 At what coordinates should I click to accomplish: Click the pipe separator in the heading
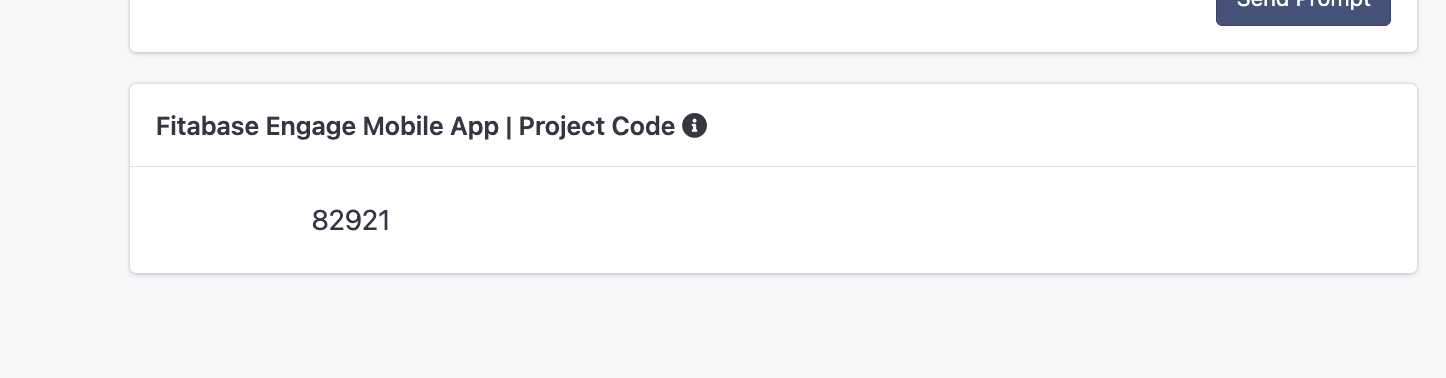[x=509, y=127]
